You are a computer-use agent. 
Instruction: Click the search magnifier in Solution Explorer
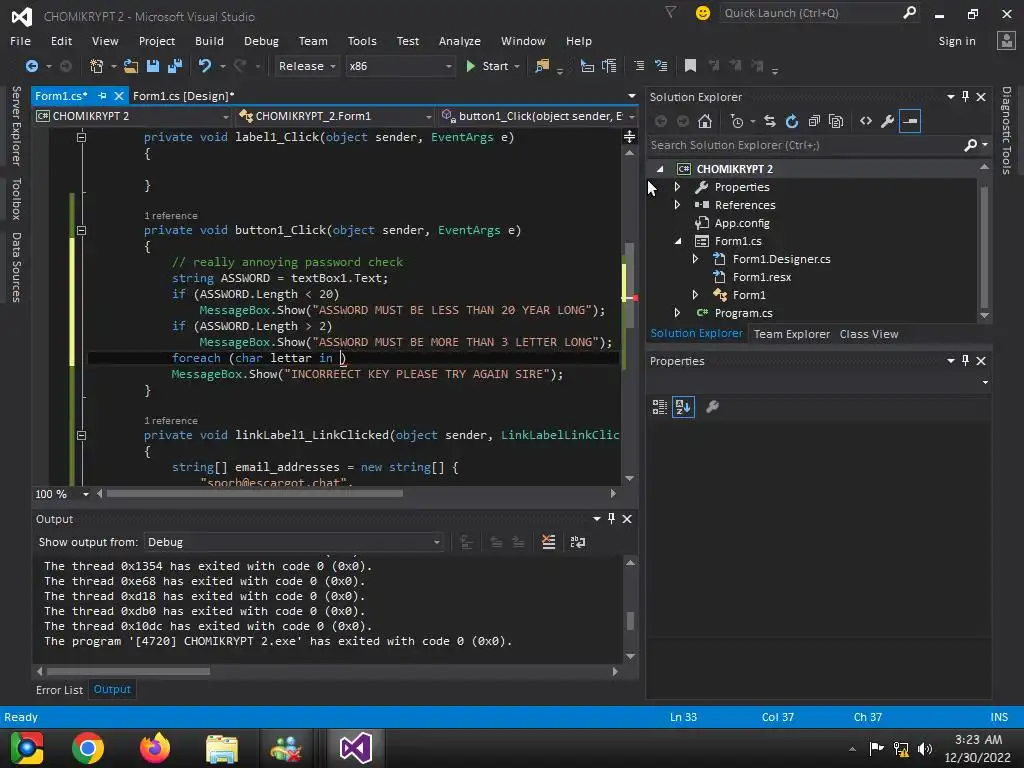click(970, 145)
